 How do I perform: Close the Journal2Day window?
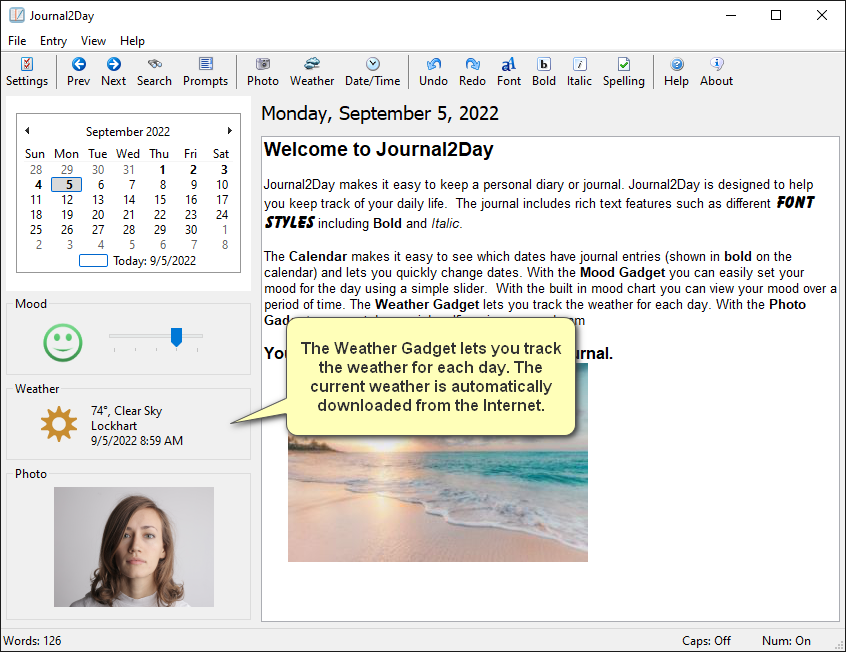pyautogui.click(x=822, y=15)
